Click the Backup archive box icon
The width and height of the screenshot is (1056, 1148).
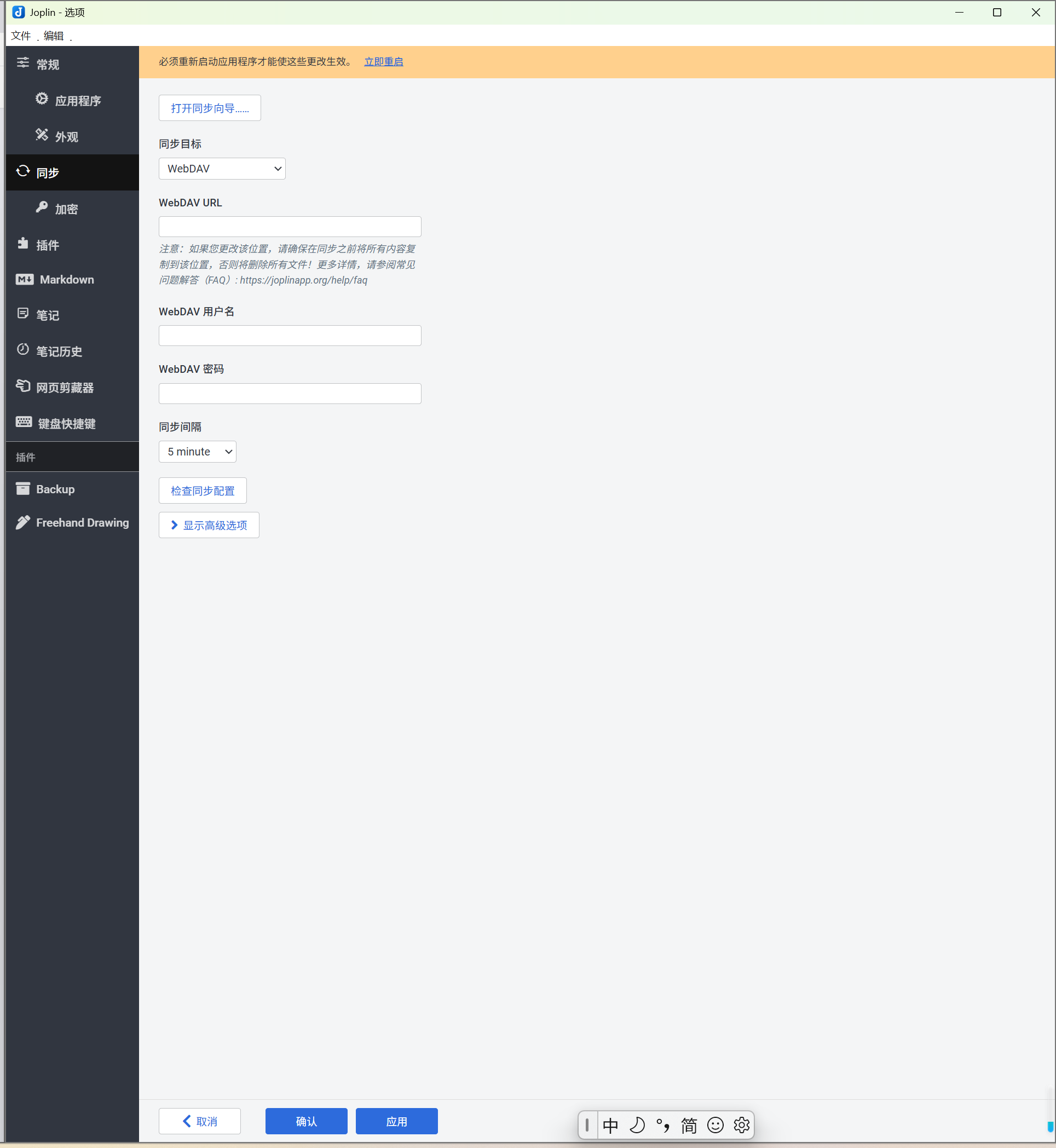(x=23, y=488)
